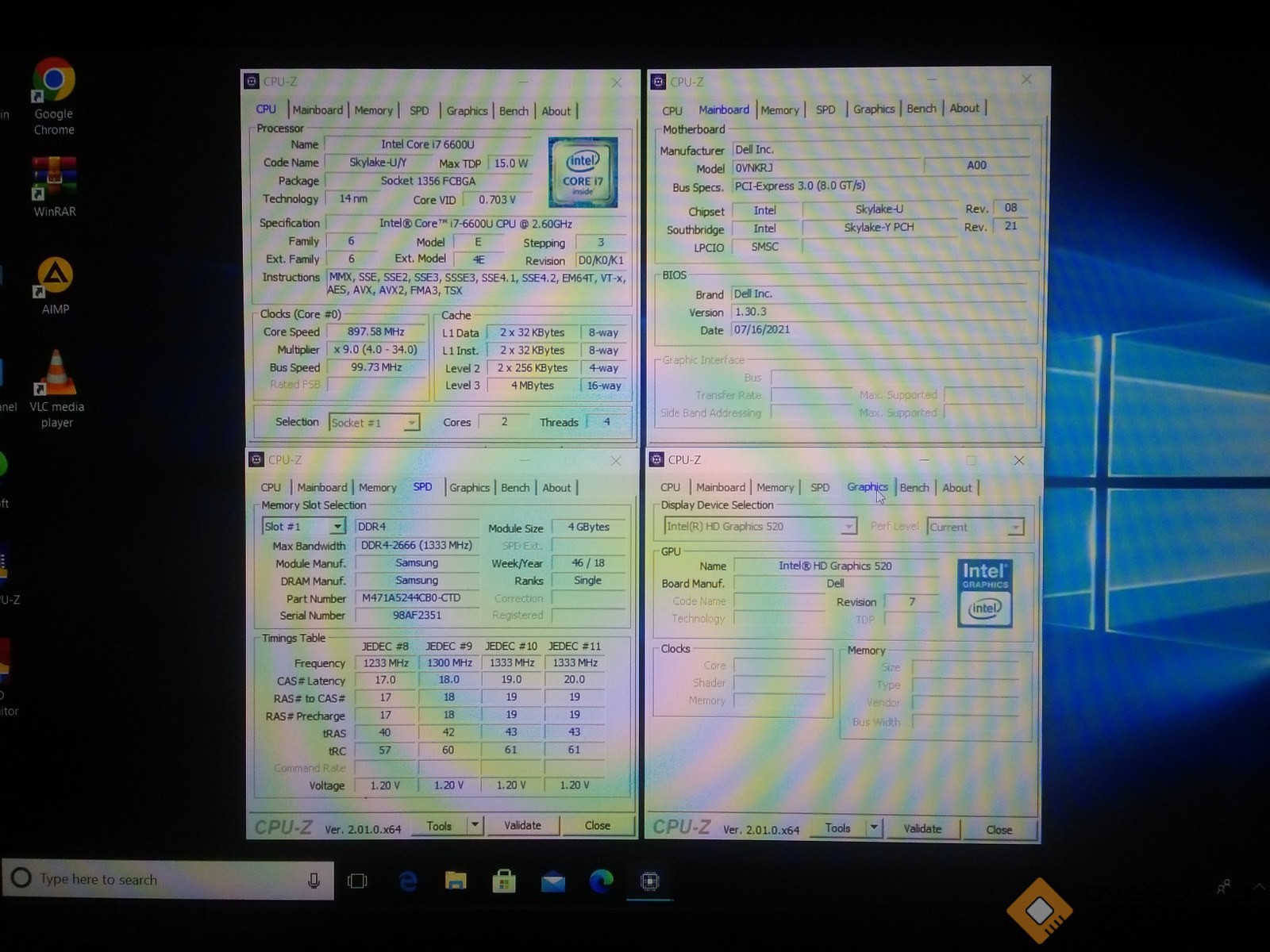Open Microsoft Store taskbar icon
This screenshot has width=1270, height=952.
[504, 881]
